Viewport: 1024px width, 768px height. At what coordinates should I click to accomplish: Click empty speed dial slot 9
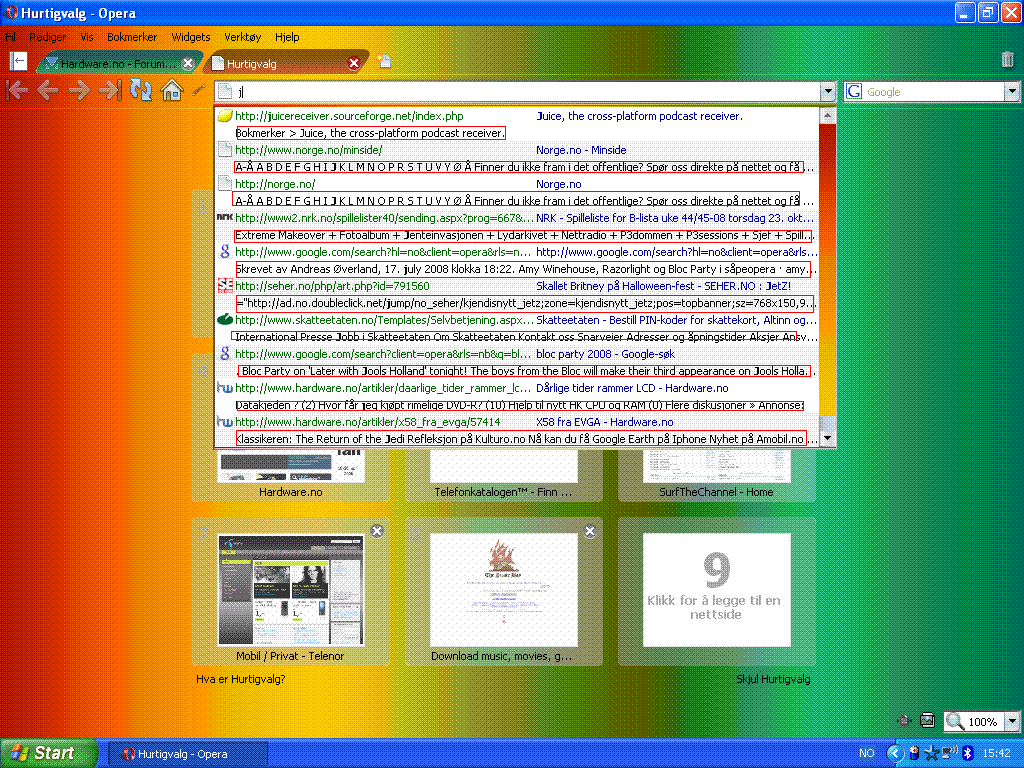coord(716,591)
